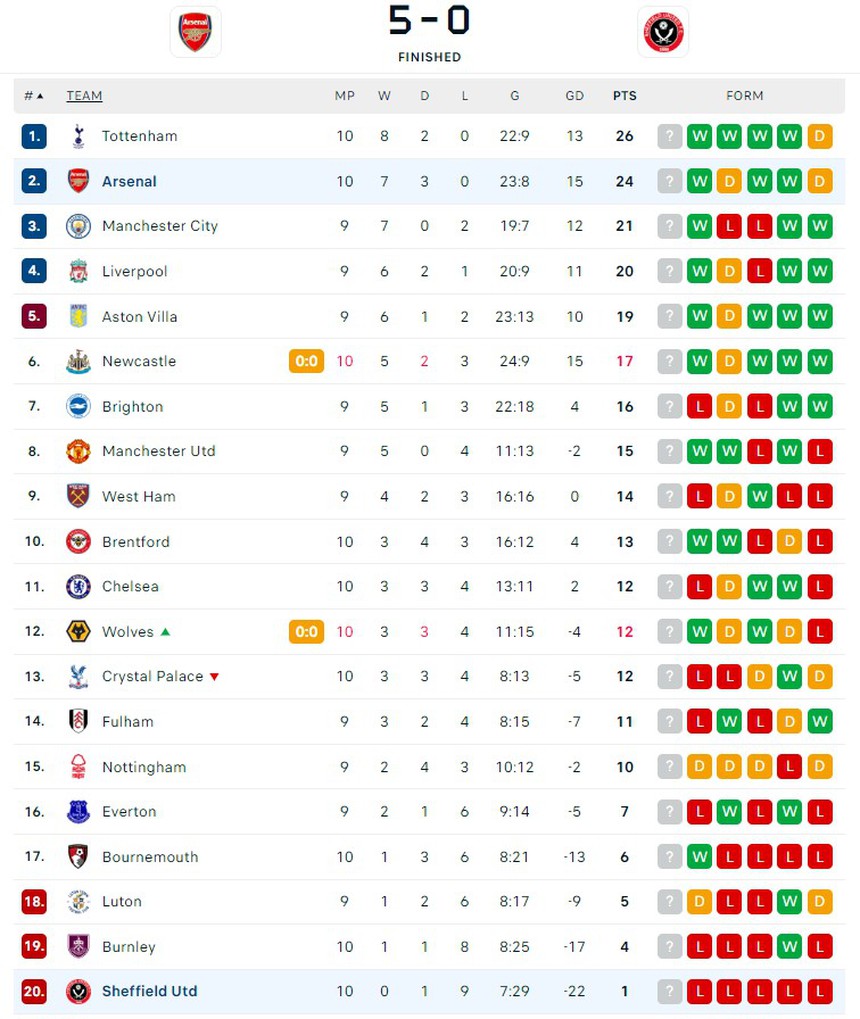
Task: Open the Aston Villa team link
Action: [x=139, y=316]
